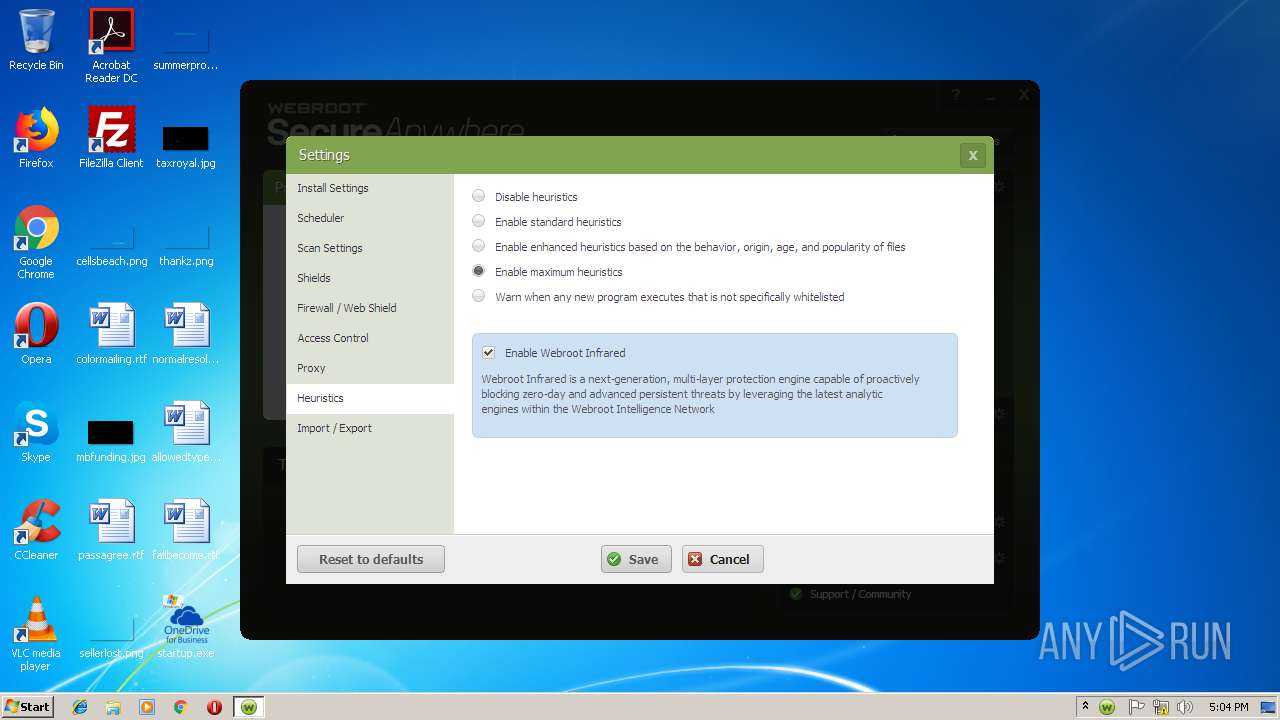1280x720 pixels.
Task: Launch CCleaner desktop shortcut
Action: (36, 530)
